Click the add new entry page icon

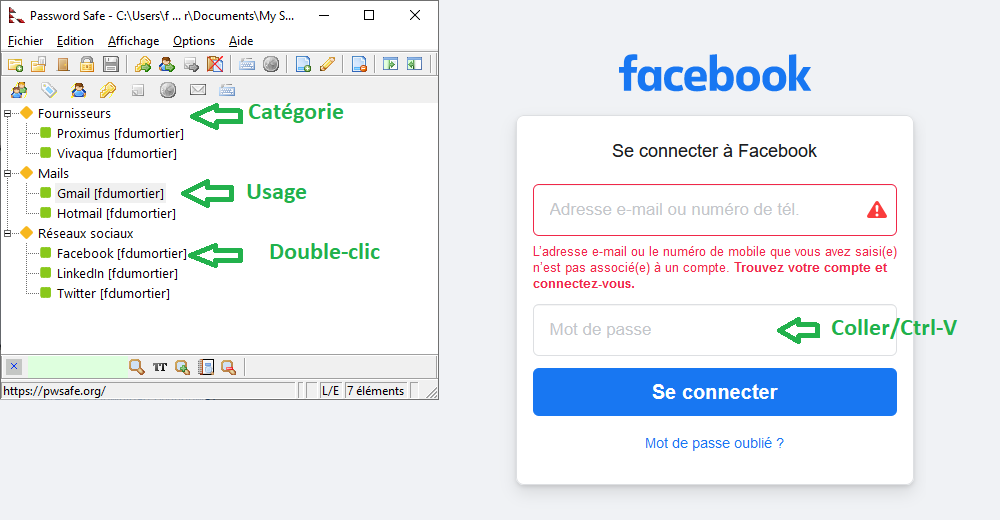point(303,64)
